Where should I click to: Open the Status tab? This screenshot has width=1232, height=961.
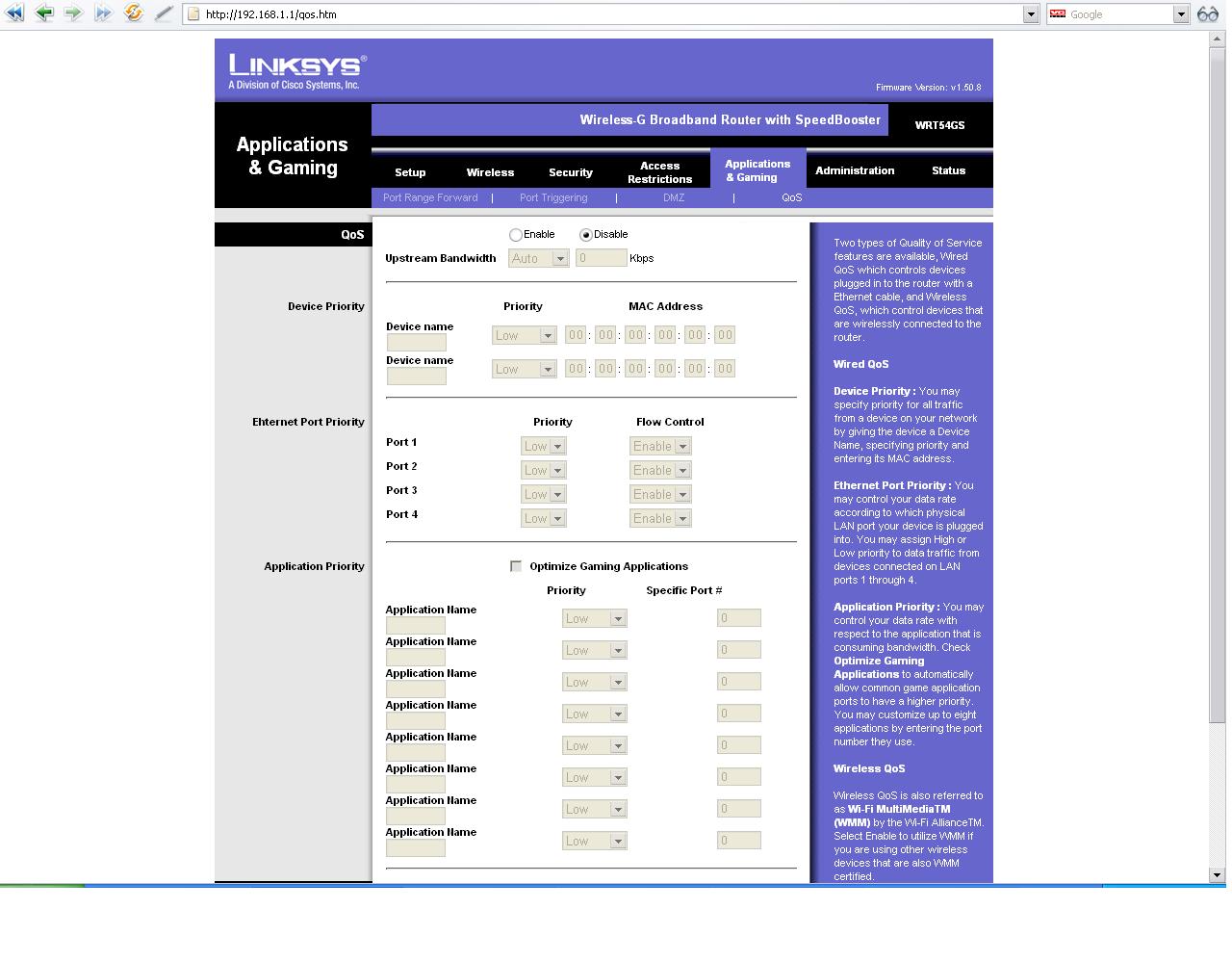coord(948,170)
